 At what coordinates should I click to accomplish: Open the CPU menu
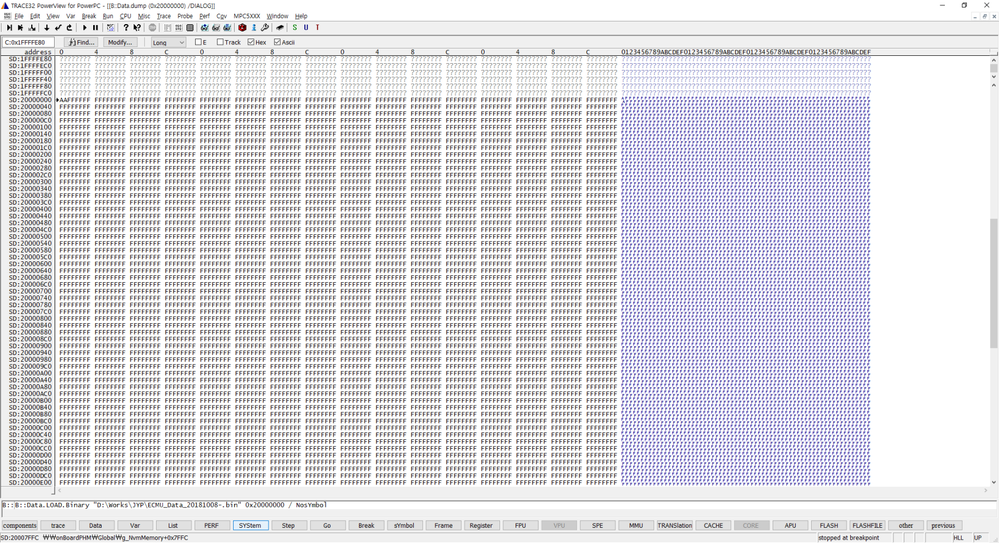(x=126, y=16)
